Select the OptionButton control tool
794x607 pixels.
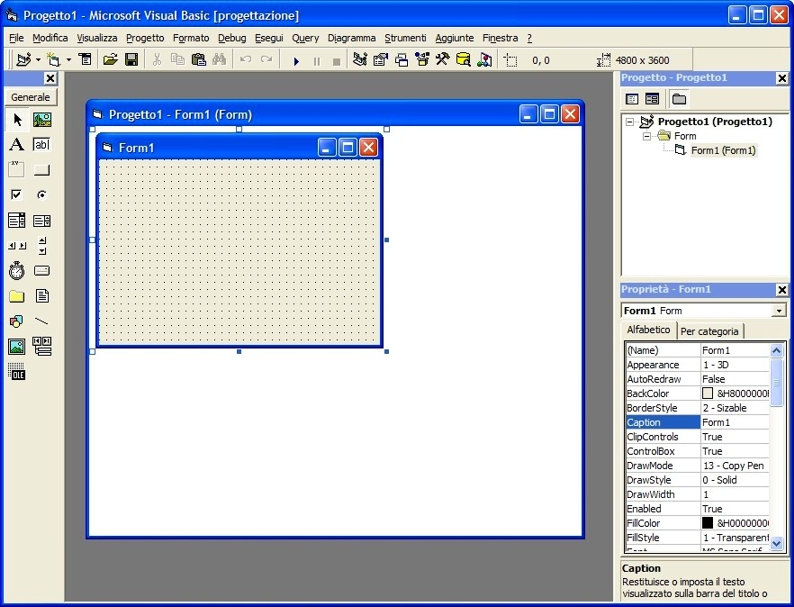(x=42, y=195)
